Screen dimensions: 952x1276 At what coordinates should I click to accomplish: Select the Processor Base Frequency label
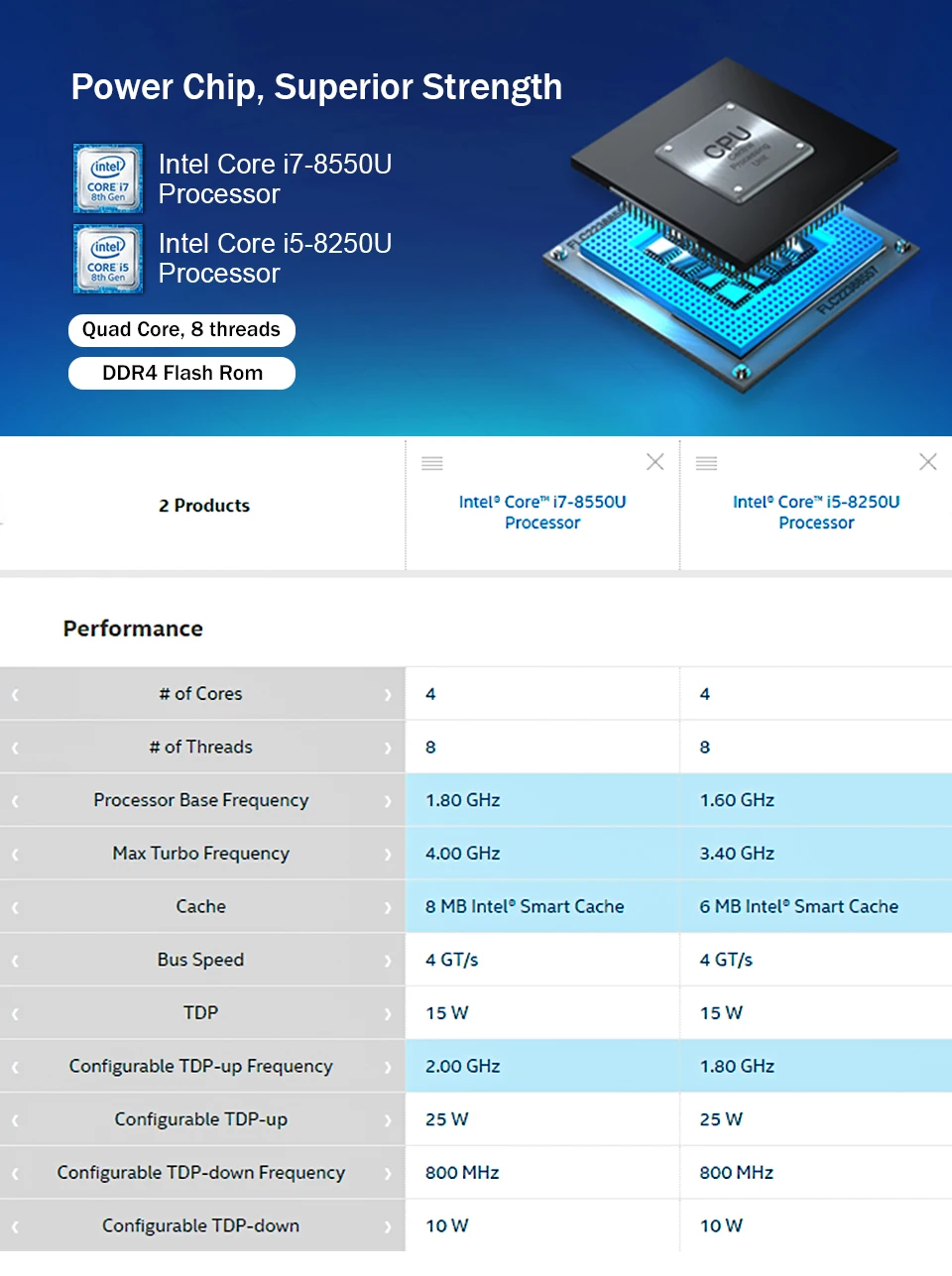point(201,801)
